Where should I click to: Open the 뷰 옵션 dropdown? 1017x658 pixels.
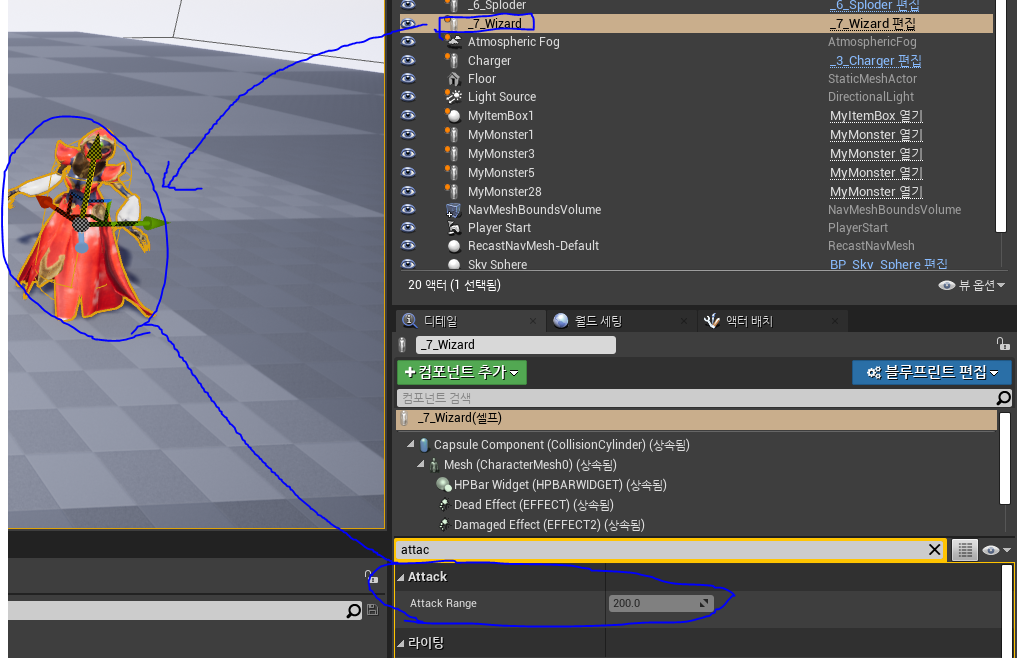pyautogui.click(x=972, y=285)
